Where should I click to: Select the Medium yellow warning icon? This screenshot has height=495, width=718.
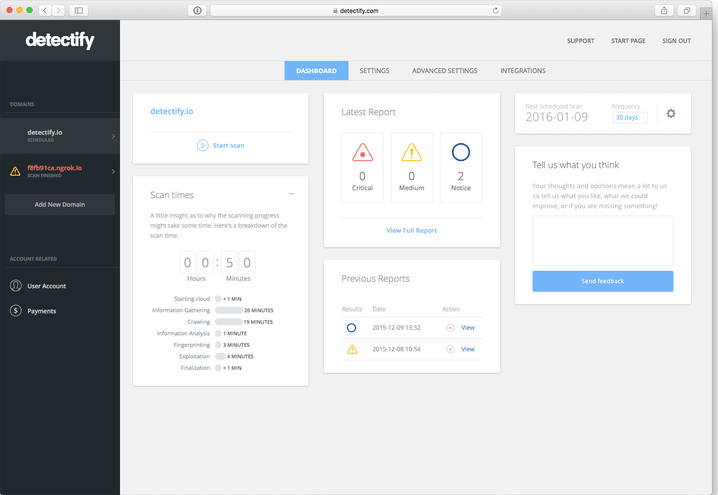click(411, 152)
